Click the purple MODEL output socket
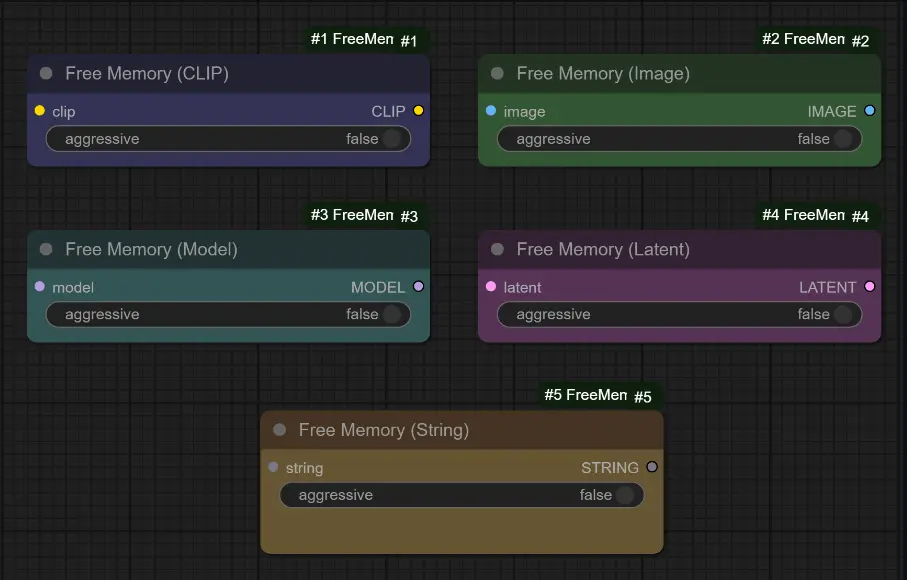The height and width of the screenshot is (580, 907). (x=418, y=286)
